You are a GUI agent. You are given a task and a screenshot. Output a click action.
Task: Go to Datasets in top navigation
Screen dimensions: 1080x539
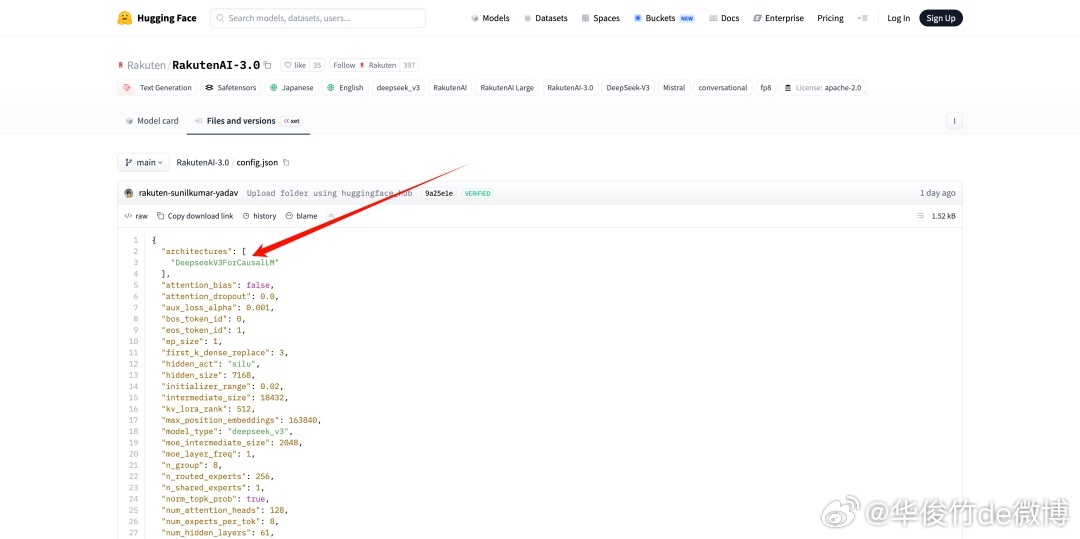[546, 19]
